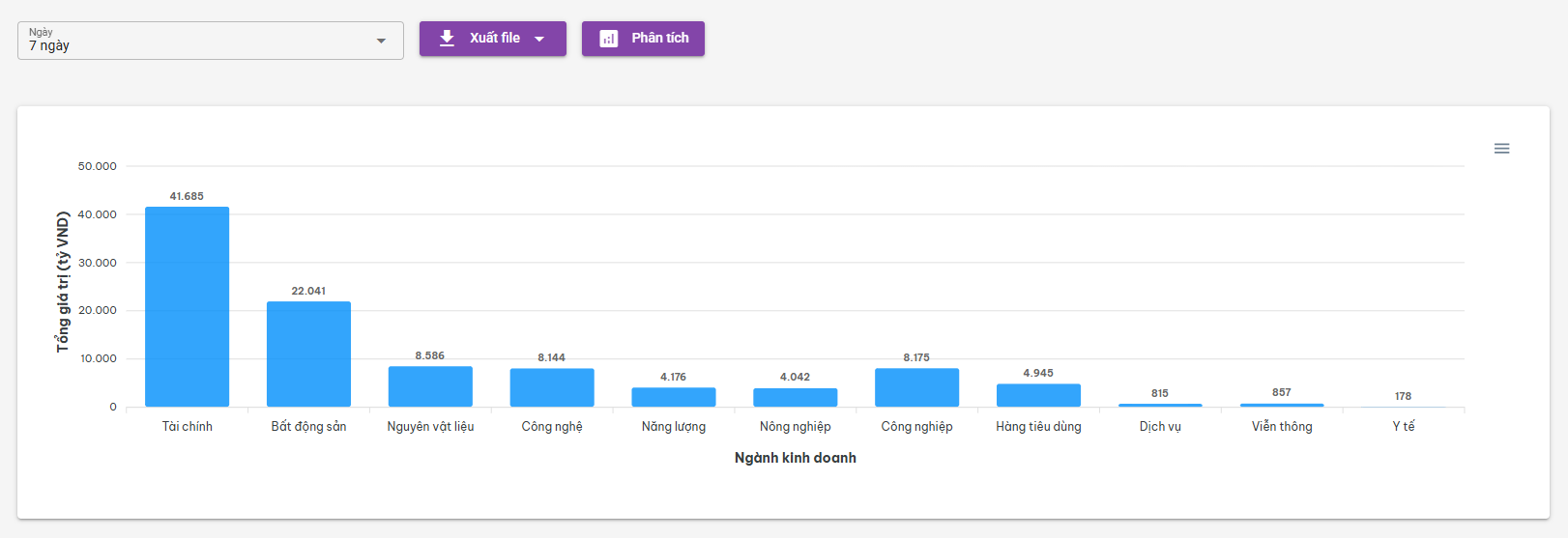Click the 815 value label above Dịch vụ
The height and width of the screenshot is (538, 1568).
click(1160, 393)
